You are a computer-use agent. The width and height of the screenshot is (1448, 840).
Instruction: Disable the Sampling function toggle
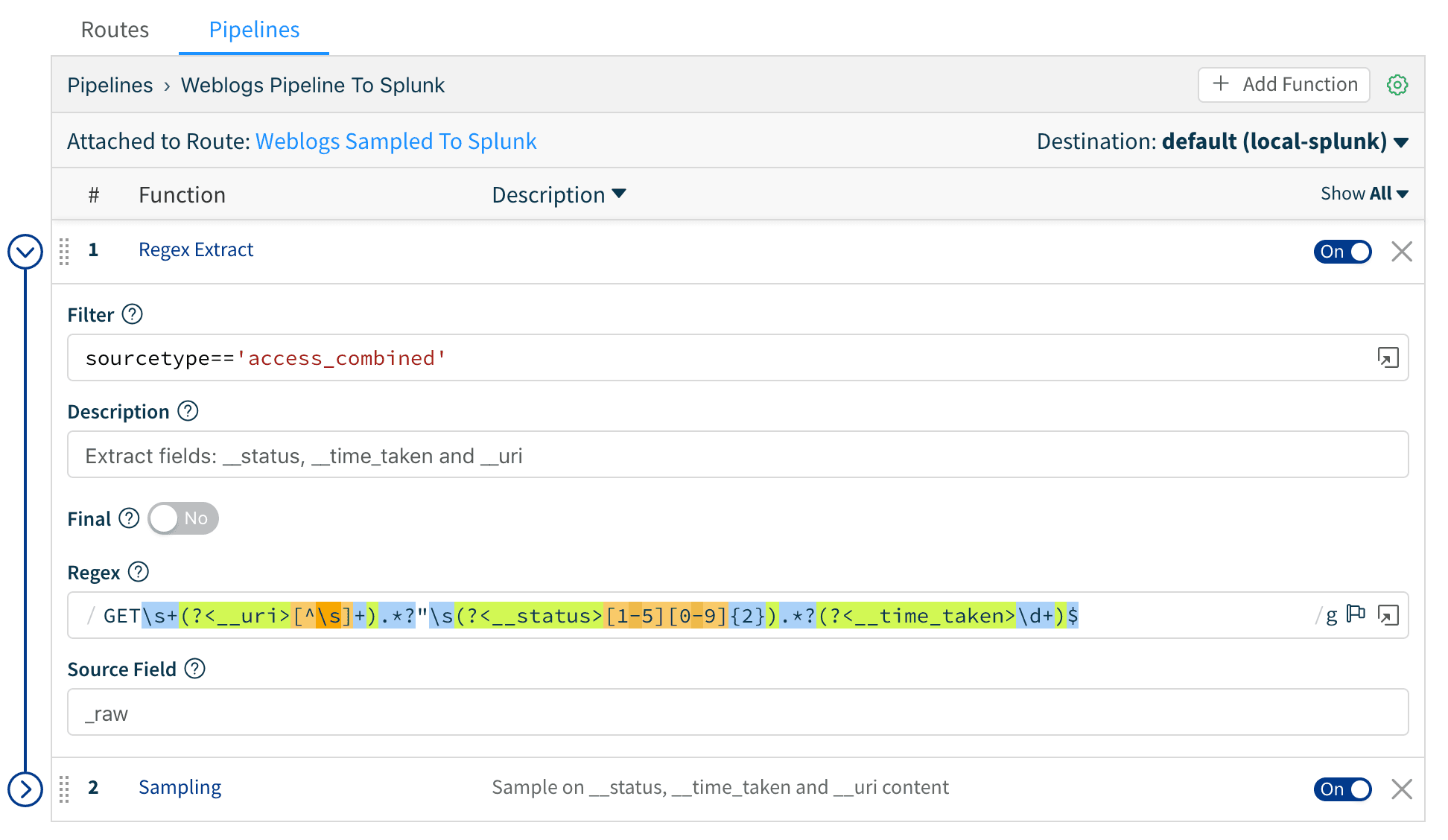coord(1342,789)
